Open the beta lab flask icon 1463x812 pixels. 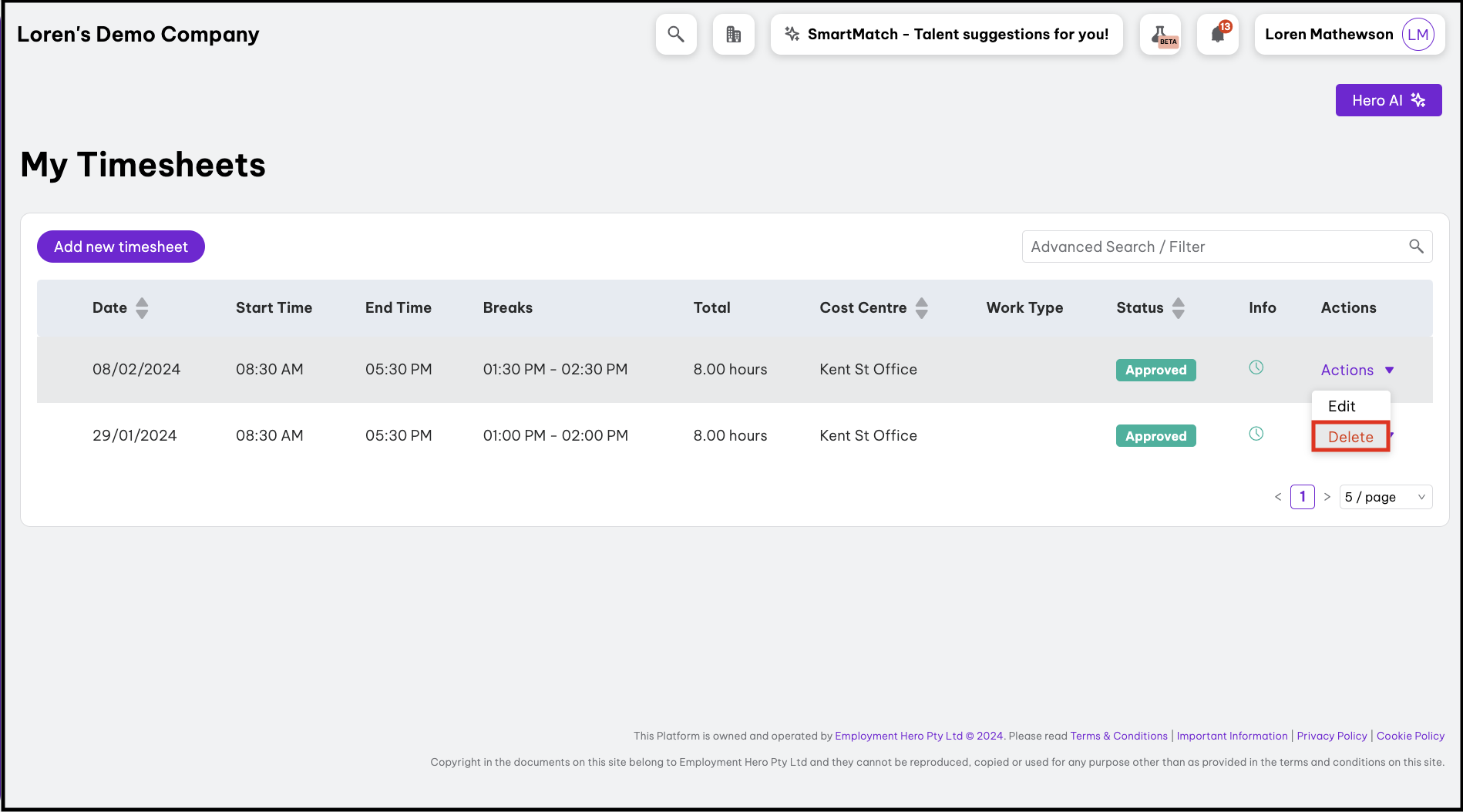pos(1160,35)
